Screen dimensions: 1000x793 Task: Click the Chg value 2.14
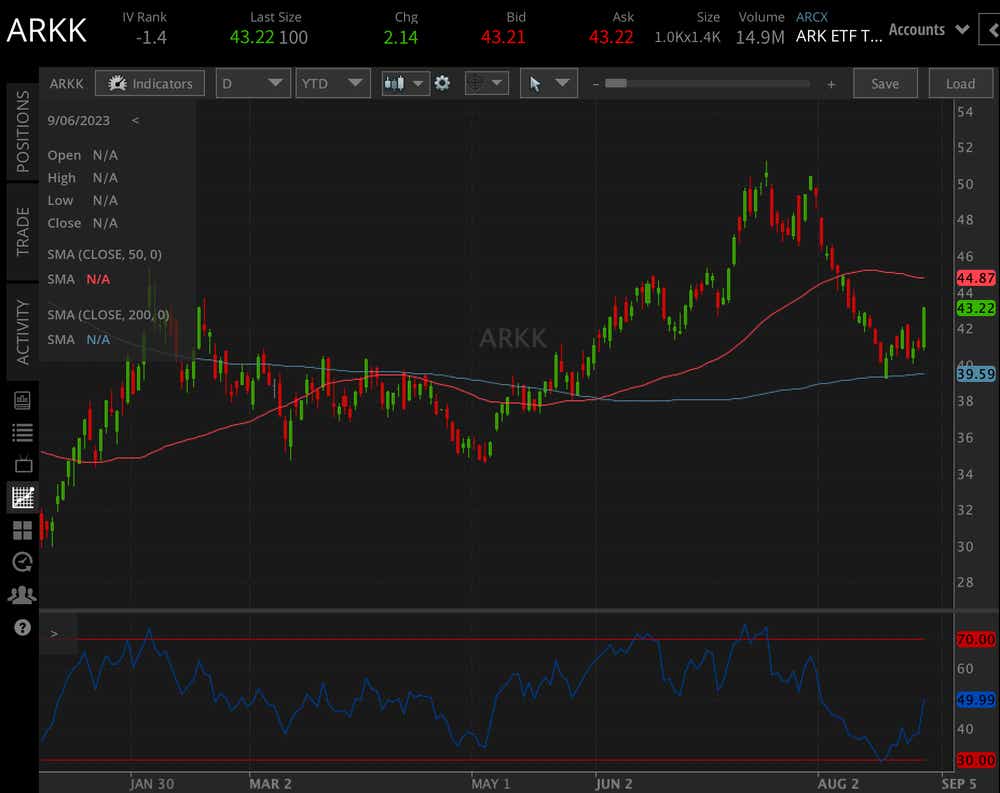click(x=401, y=38)
